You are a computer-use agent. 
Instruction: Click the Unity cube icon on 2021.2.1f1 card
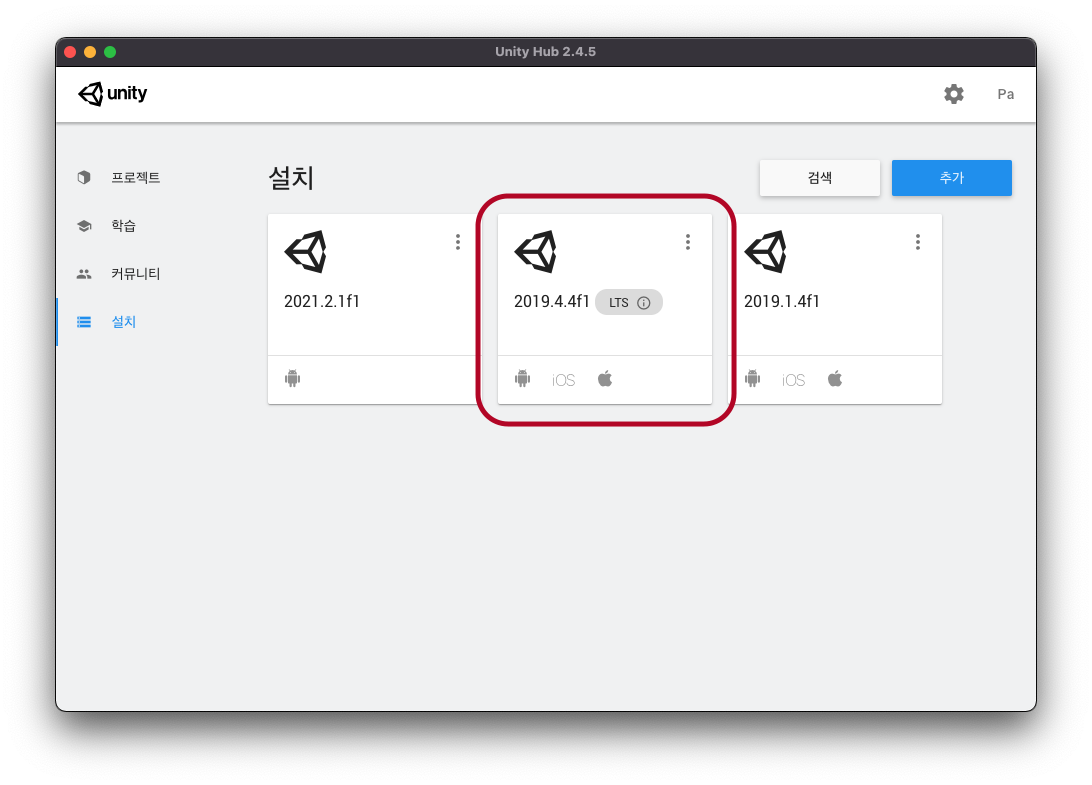[306, 251]
